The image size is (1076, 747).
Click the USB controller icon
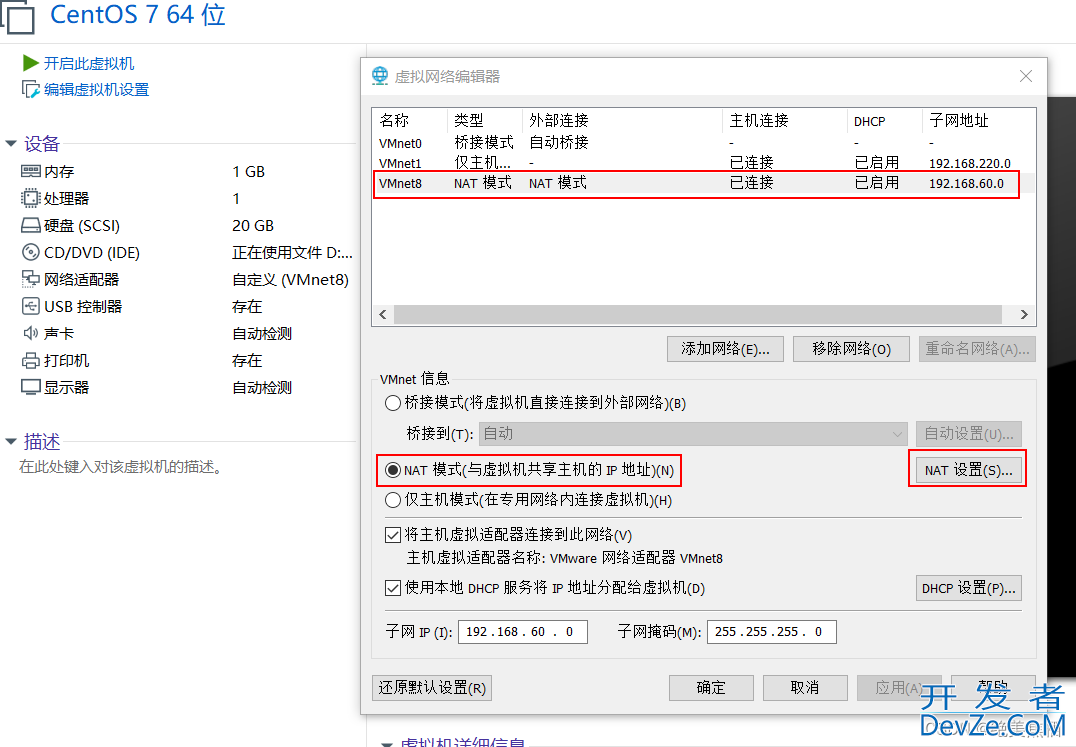31,306
